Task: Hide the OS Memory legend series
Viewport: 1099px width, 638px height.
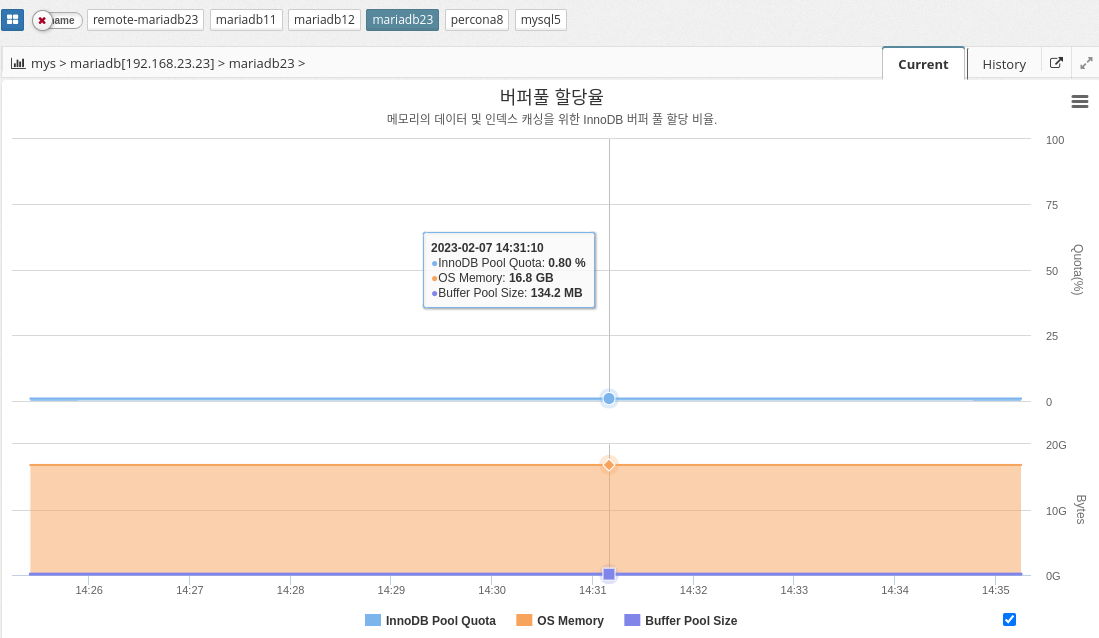Action: tap(560, 621)
